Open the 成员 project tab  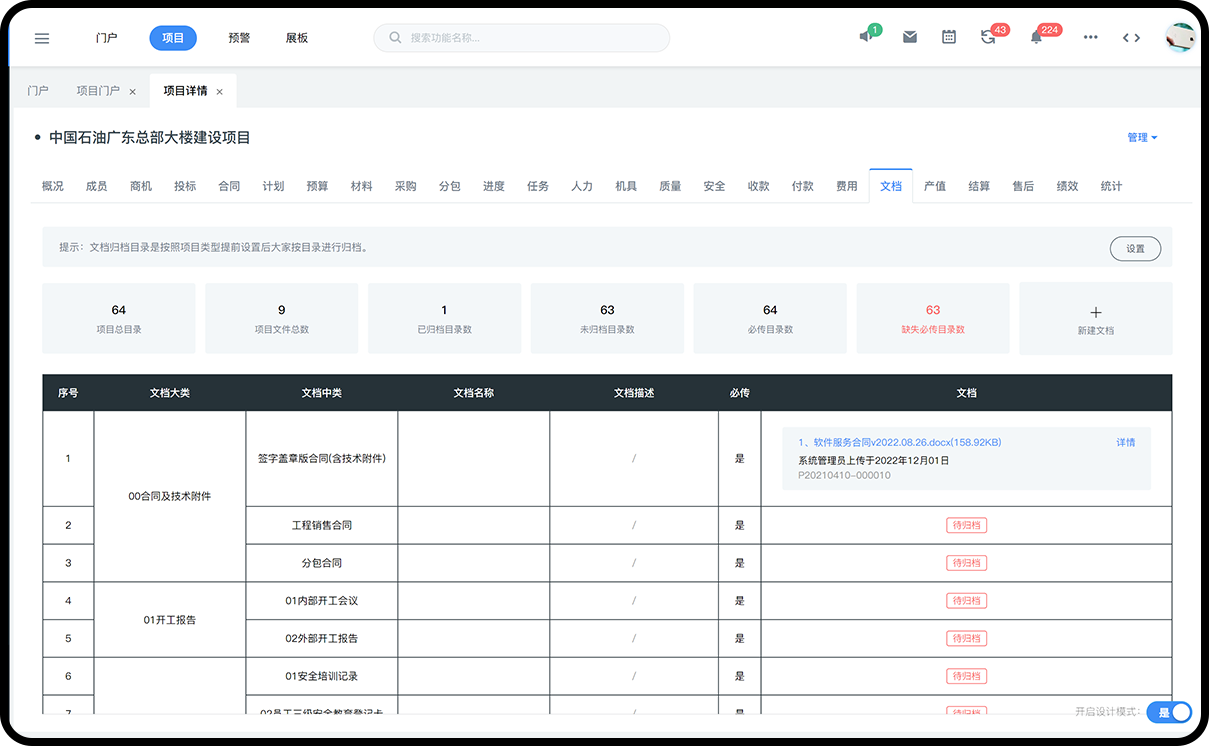97,186
